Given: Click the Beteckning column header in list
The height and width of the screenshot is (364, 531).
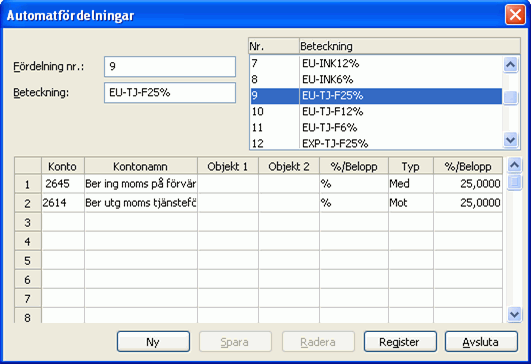Looking at the screenshot, I should (410, 46).
